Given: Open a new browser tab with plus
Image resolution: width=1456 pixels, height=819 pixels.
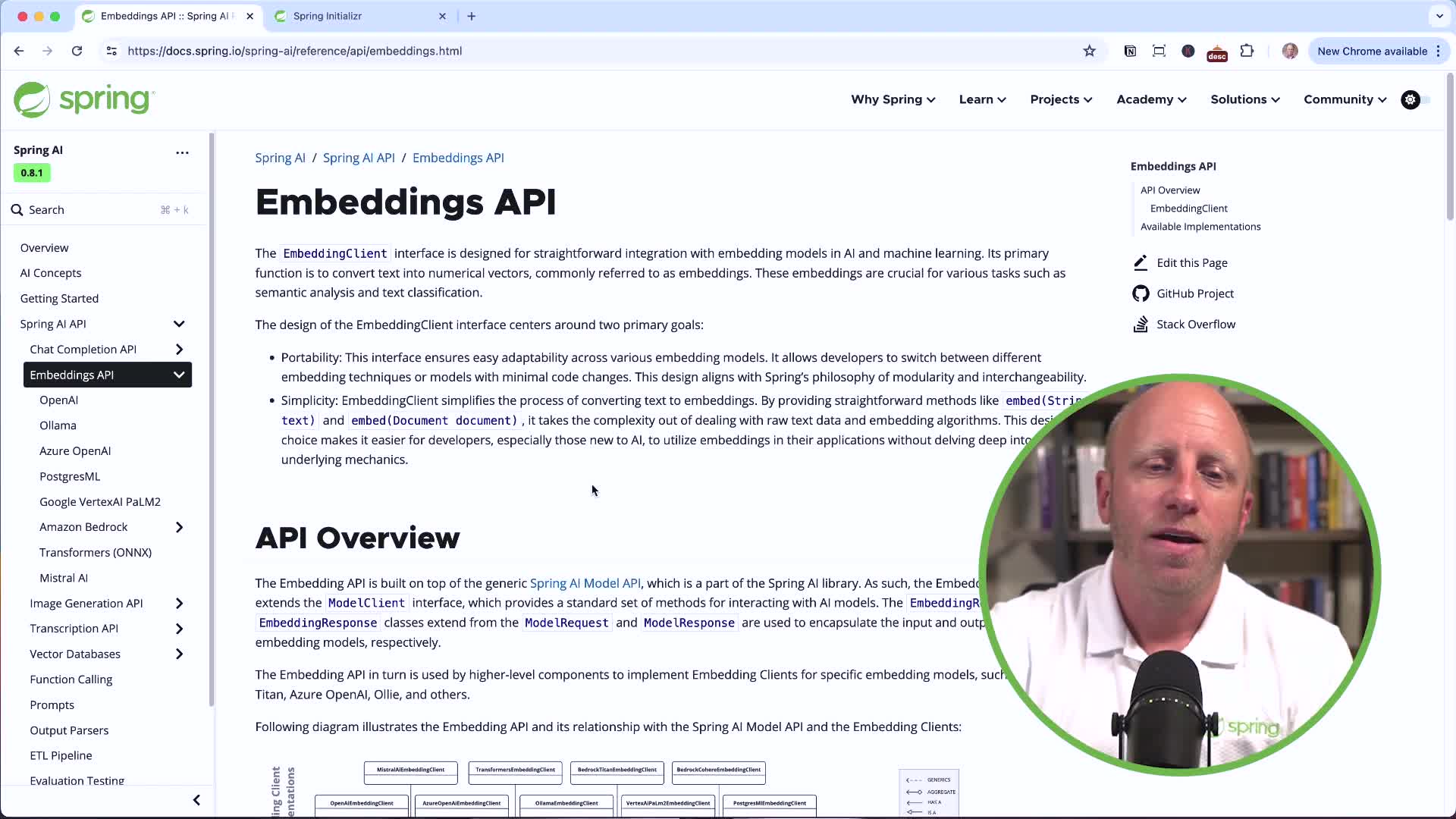Looking at the screenshot, I should coord(472,16).
